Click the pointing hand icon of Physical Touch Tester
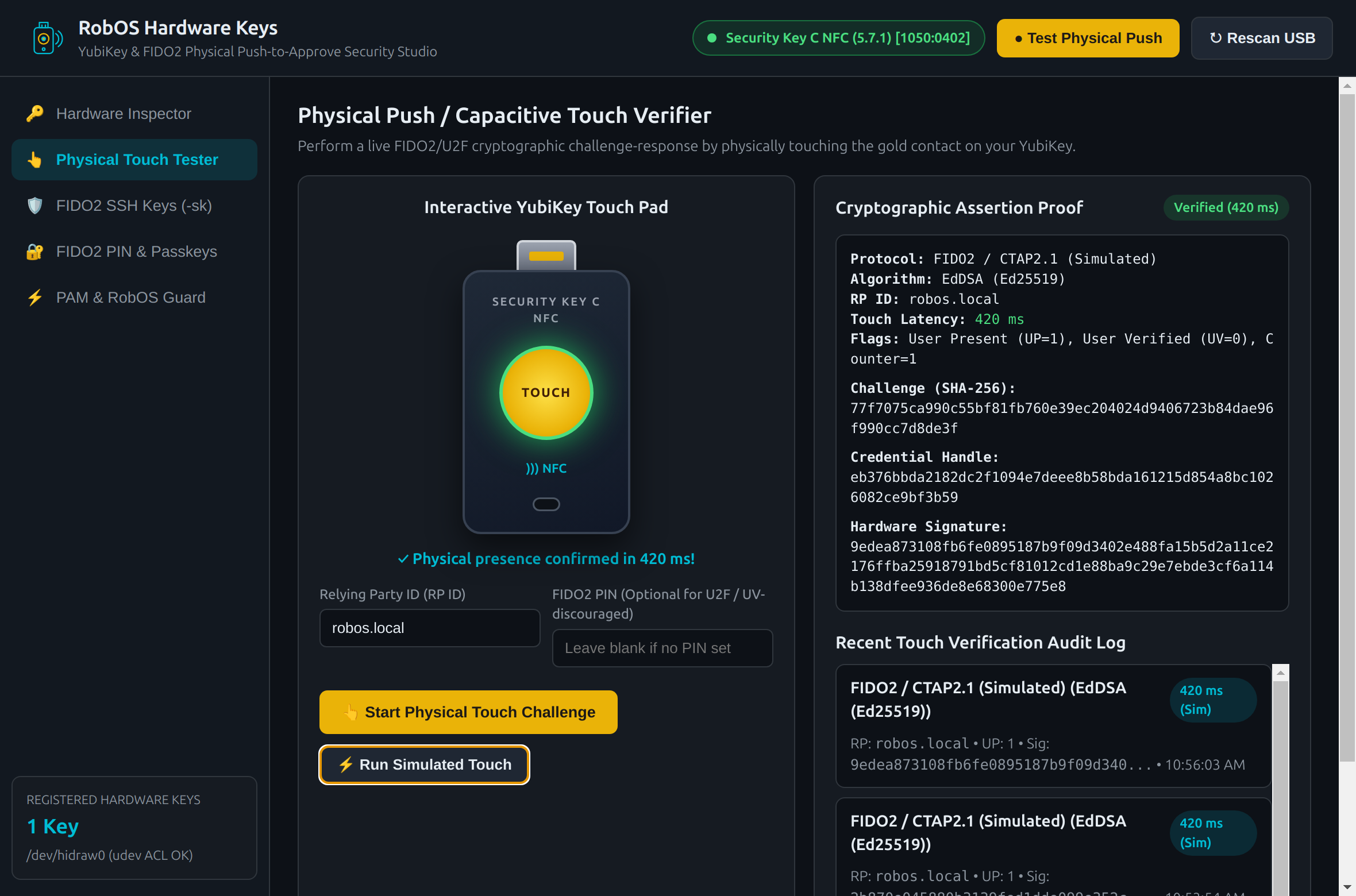The width and height of the screenshot is (1356, 896). tap(35, 160)
